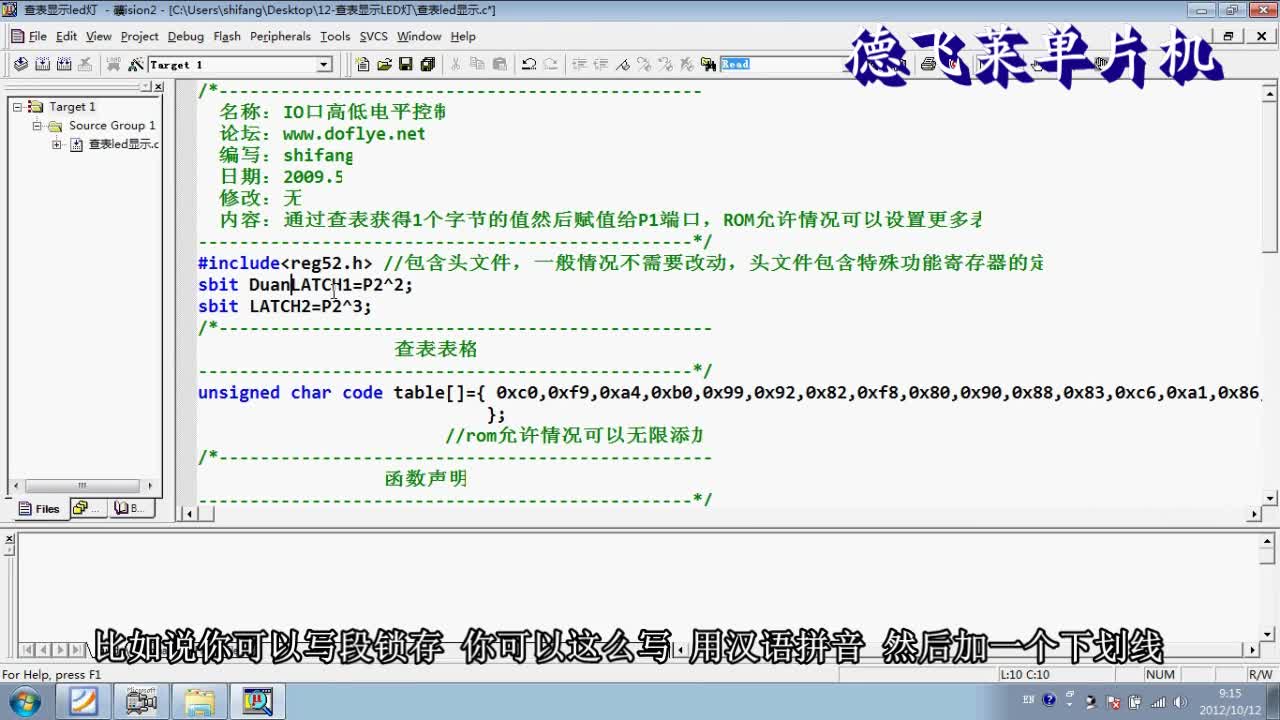Expand the 查表led显示.c file node
The image size is (1280, 720).
click(x=57, y=145)
